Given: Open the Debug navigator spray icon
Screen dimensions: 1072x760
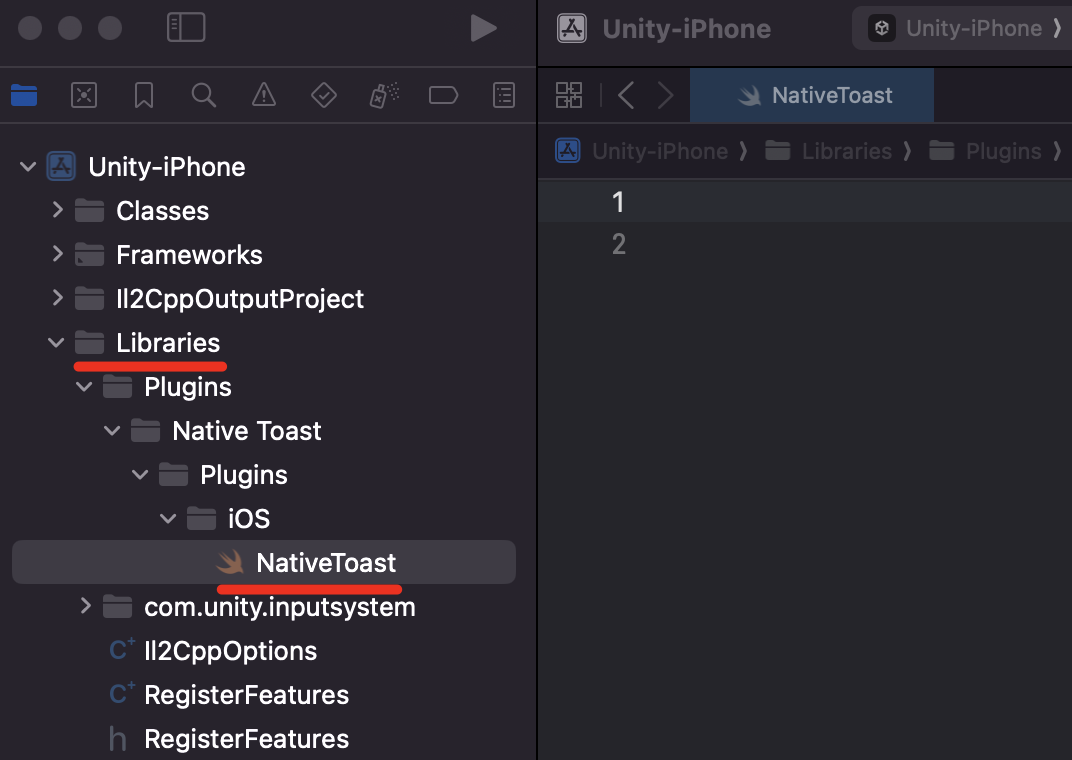Looking at the screenshot, I should [384, 95].
